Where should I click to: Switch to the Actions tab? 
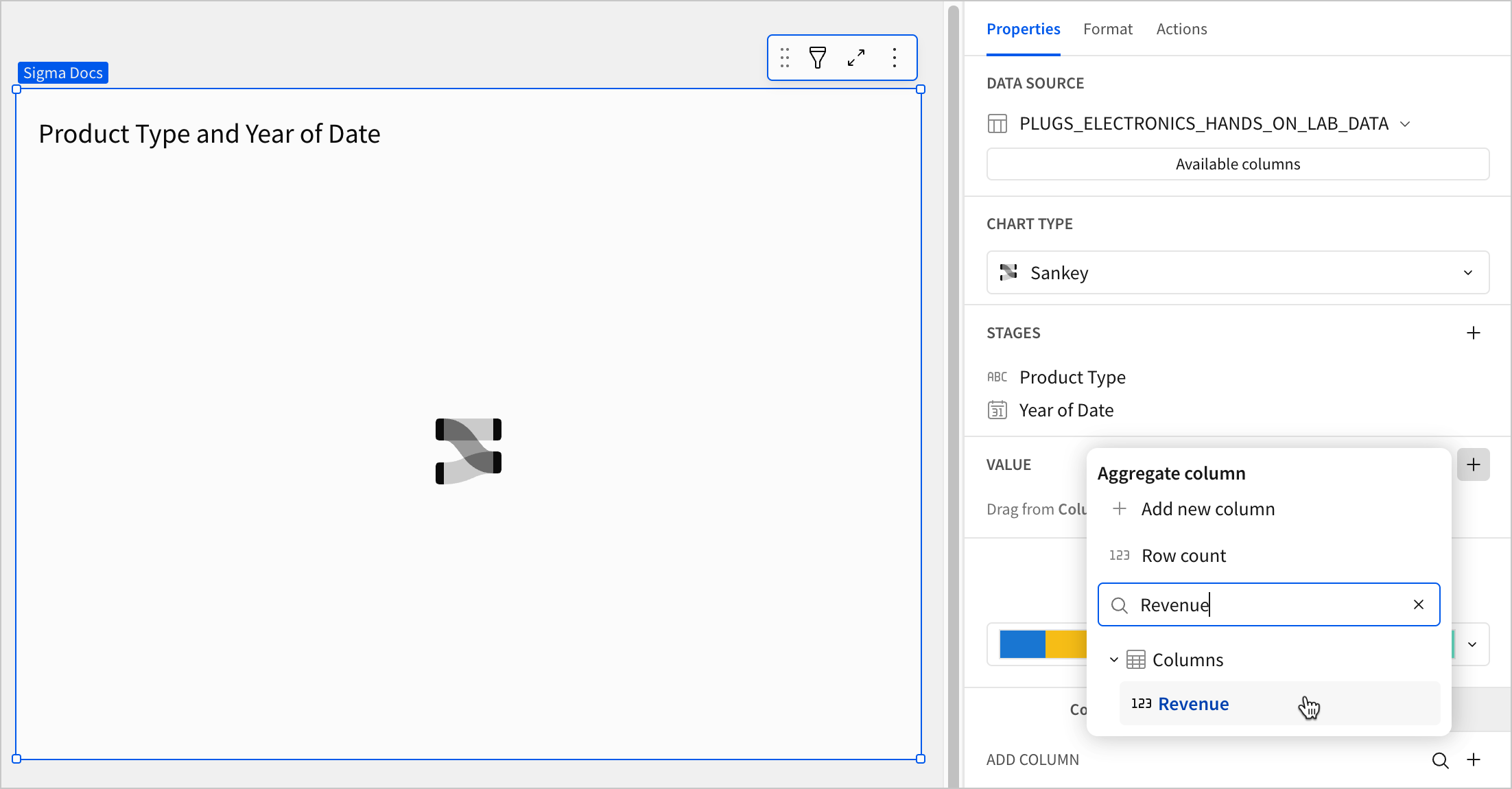point(1181,29)
